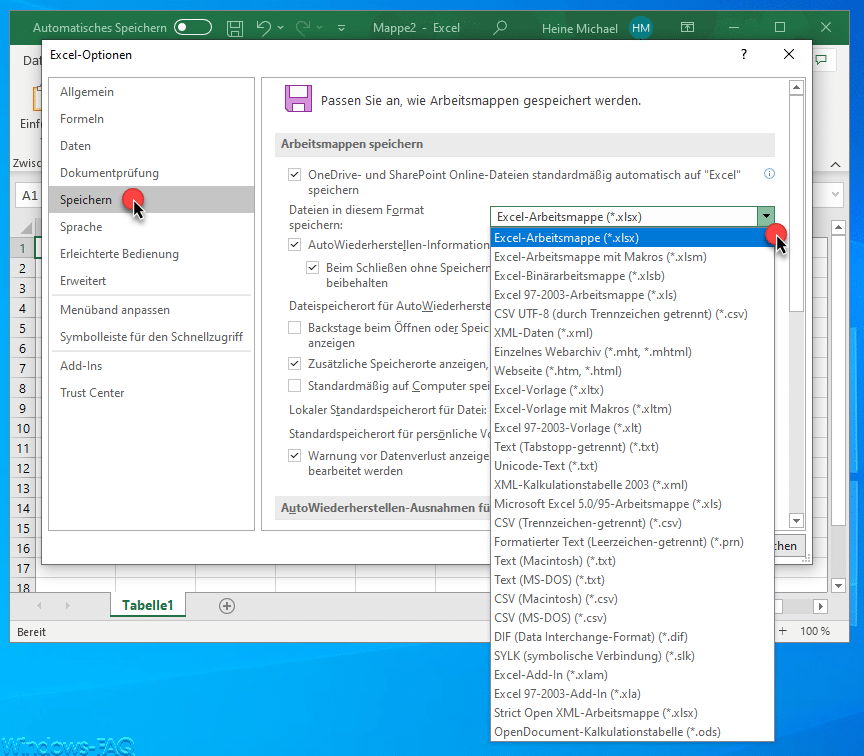The width and height of the screenshot is (864, 756).
Task: Click the help question mark in Excel-Optionen
Action: (x=744, y=54)
